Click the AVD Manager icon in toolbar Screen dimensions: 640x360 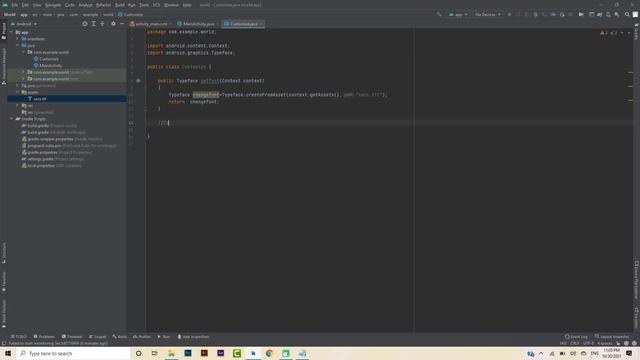point(608,14)
